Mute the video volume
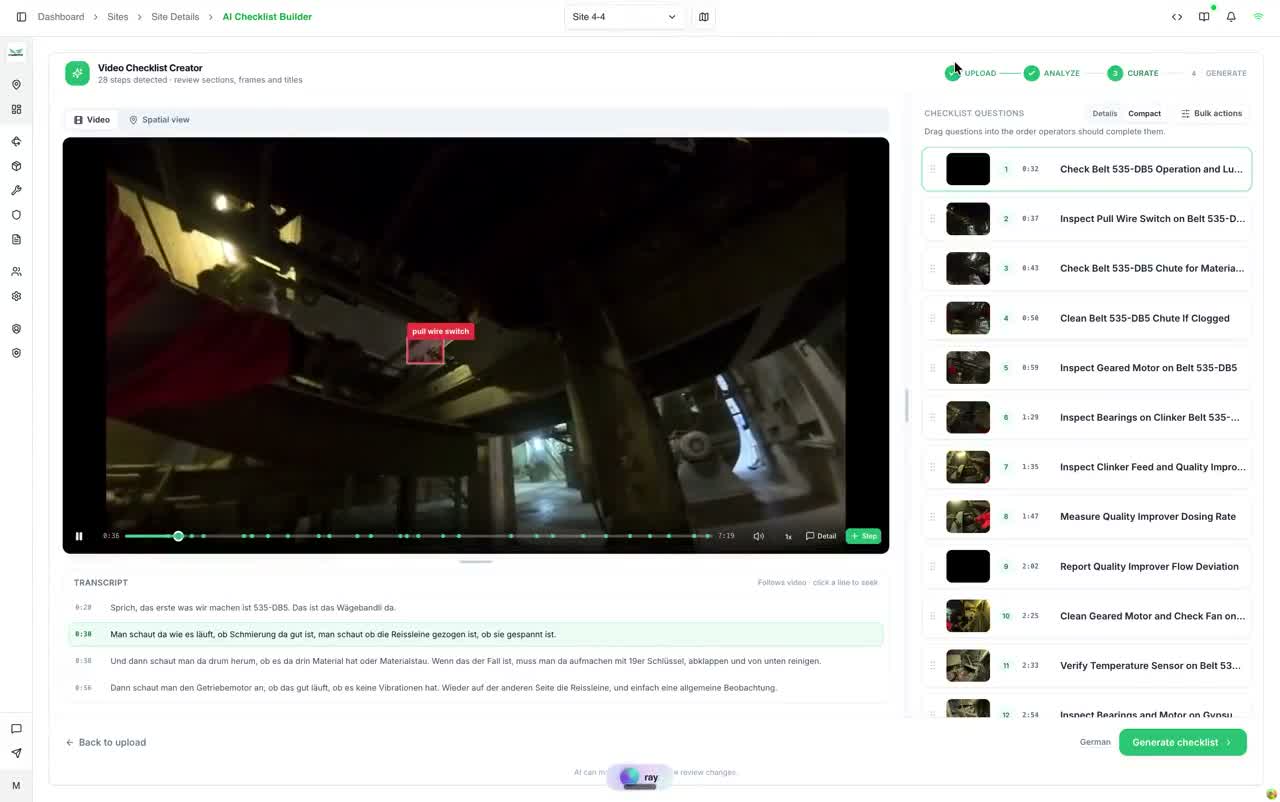Screen dimensions: 1280x802 [759, 536]
